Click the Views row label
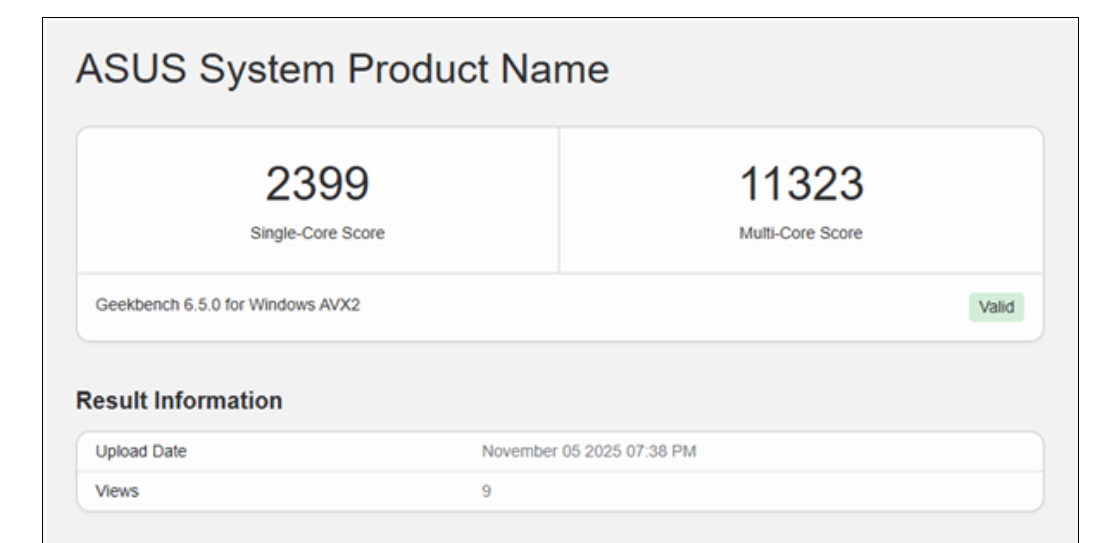1114x543 pixels. click(x=117, y=491)
